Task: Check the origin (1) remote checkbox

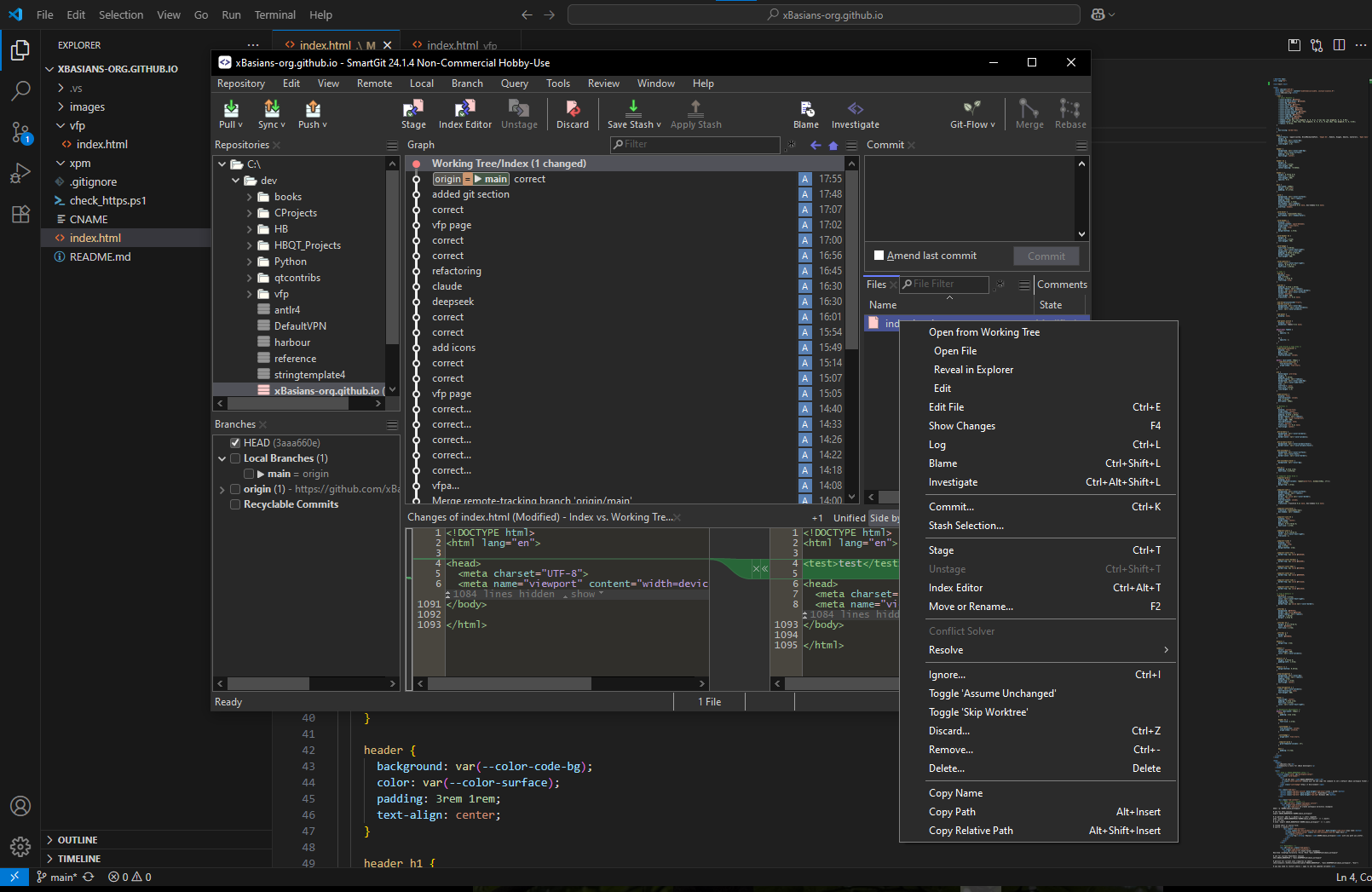Action: tap(235, 489)
